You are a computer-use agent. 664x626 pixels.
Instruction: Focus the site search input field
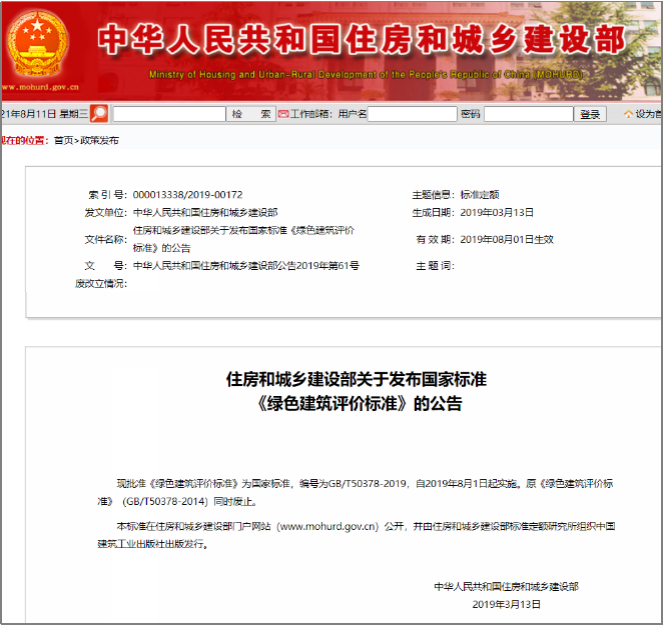point(169,114)
